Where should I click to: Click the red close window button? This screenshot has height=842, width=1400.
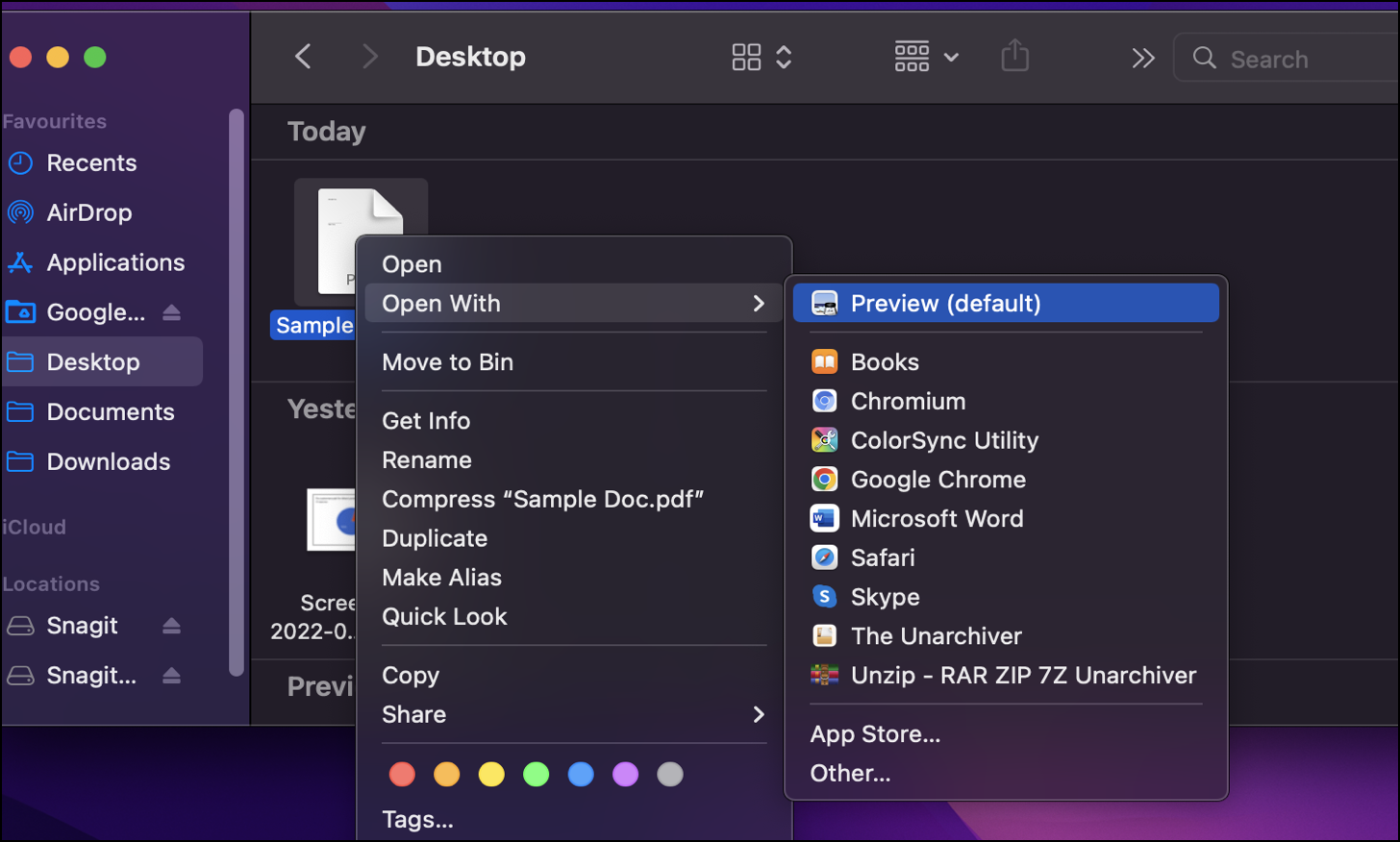click(x=21, y=58)
